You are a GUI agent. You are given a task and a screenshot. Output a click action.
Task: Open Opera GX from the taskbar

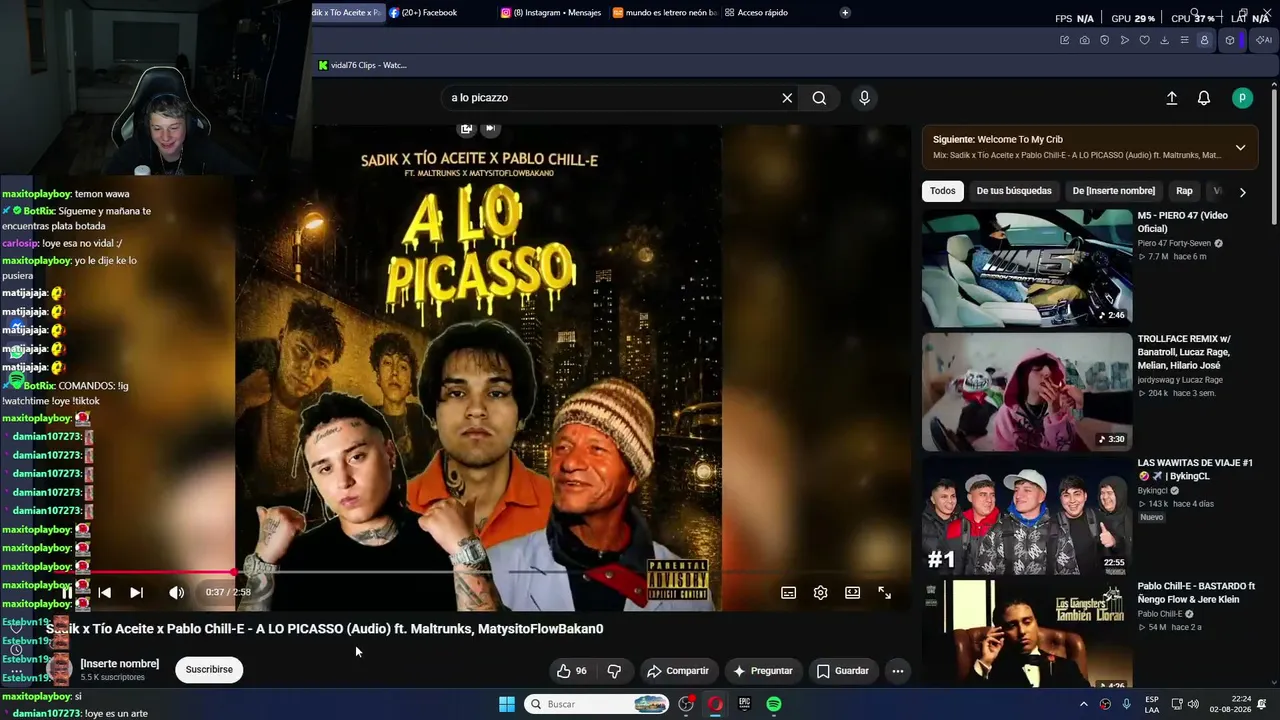(715, 704)
